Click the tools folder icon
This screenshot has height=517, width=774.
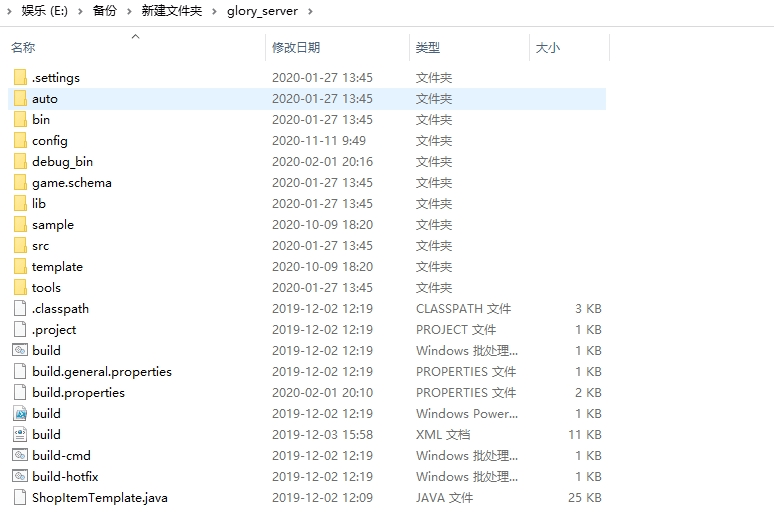(x=20, y=287)
